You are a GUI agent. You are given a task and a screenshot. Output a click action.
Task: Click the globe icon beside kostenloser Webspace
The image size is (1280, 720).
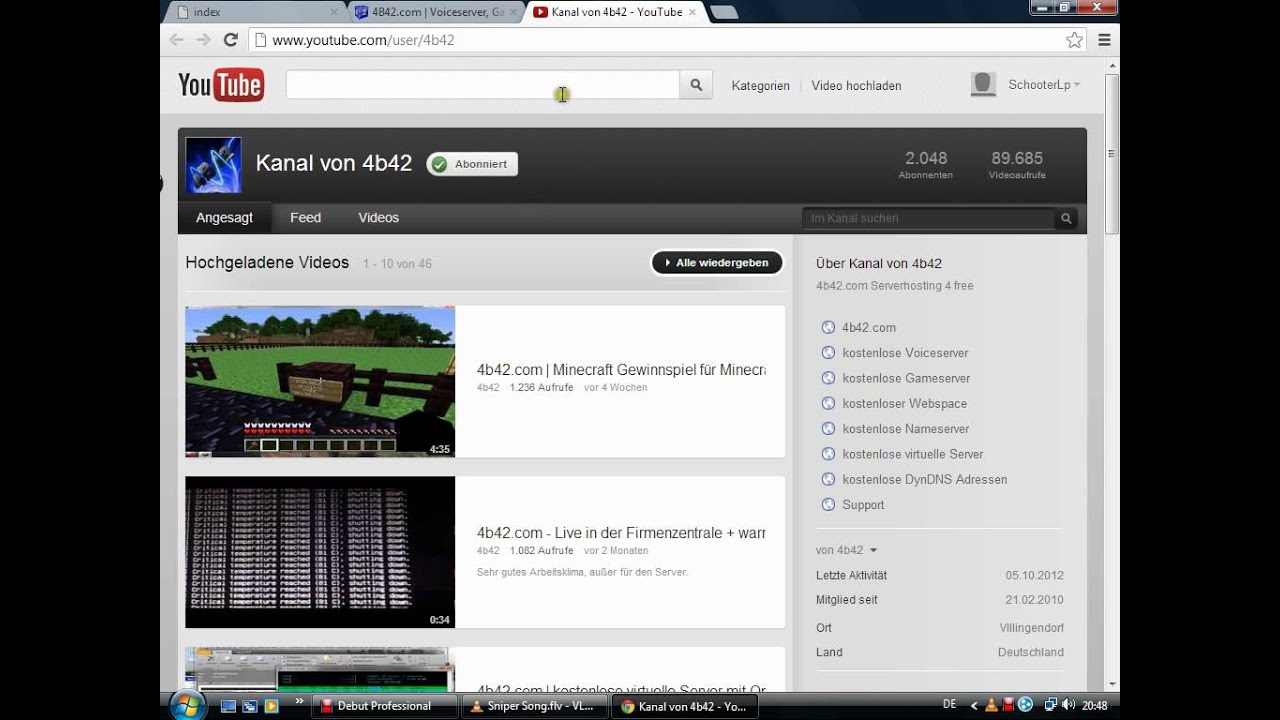click(x=827, y=403)
